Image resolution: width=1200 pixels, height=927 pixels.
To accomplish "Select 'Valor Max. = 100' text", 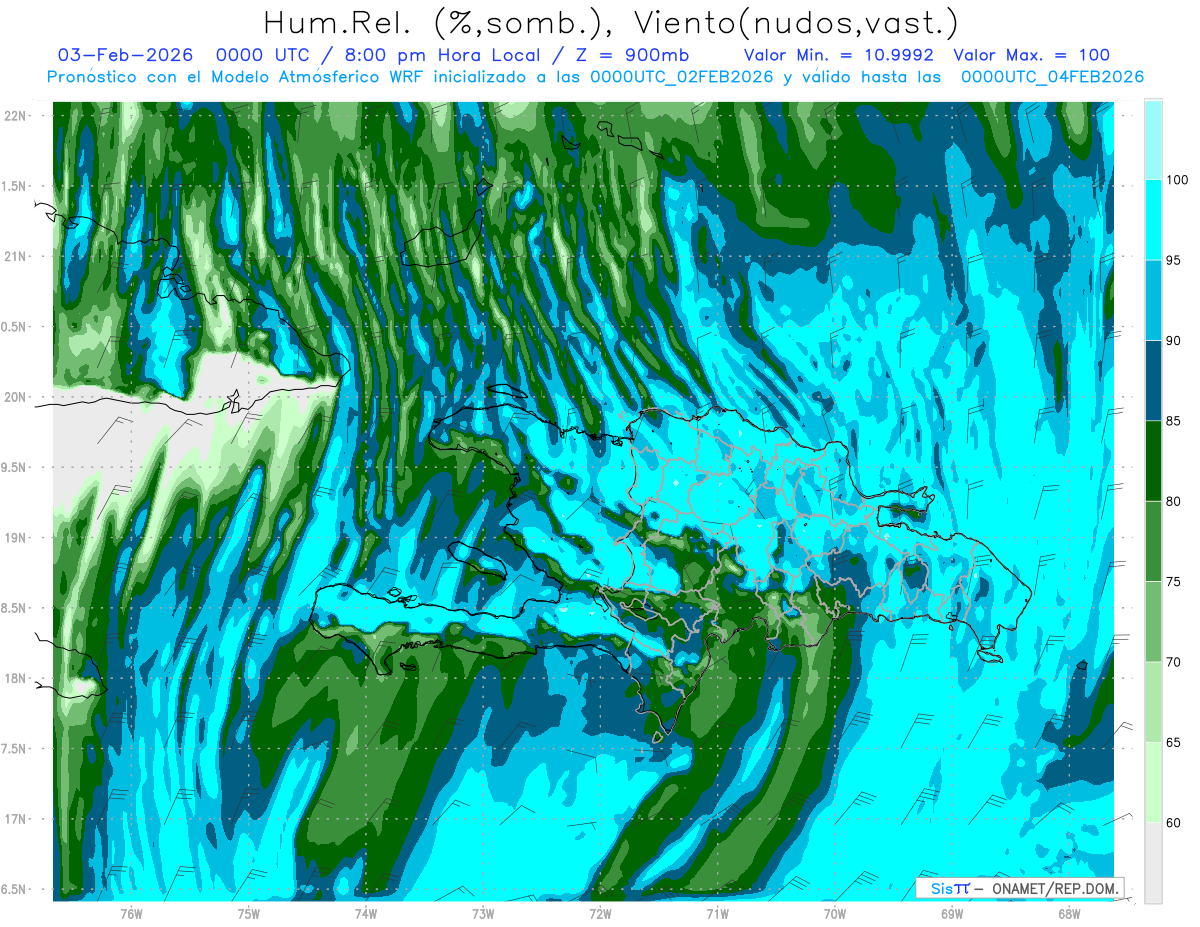I will (x=1031, y=55).
